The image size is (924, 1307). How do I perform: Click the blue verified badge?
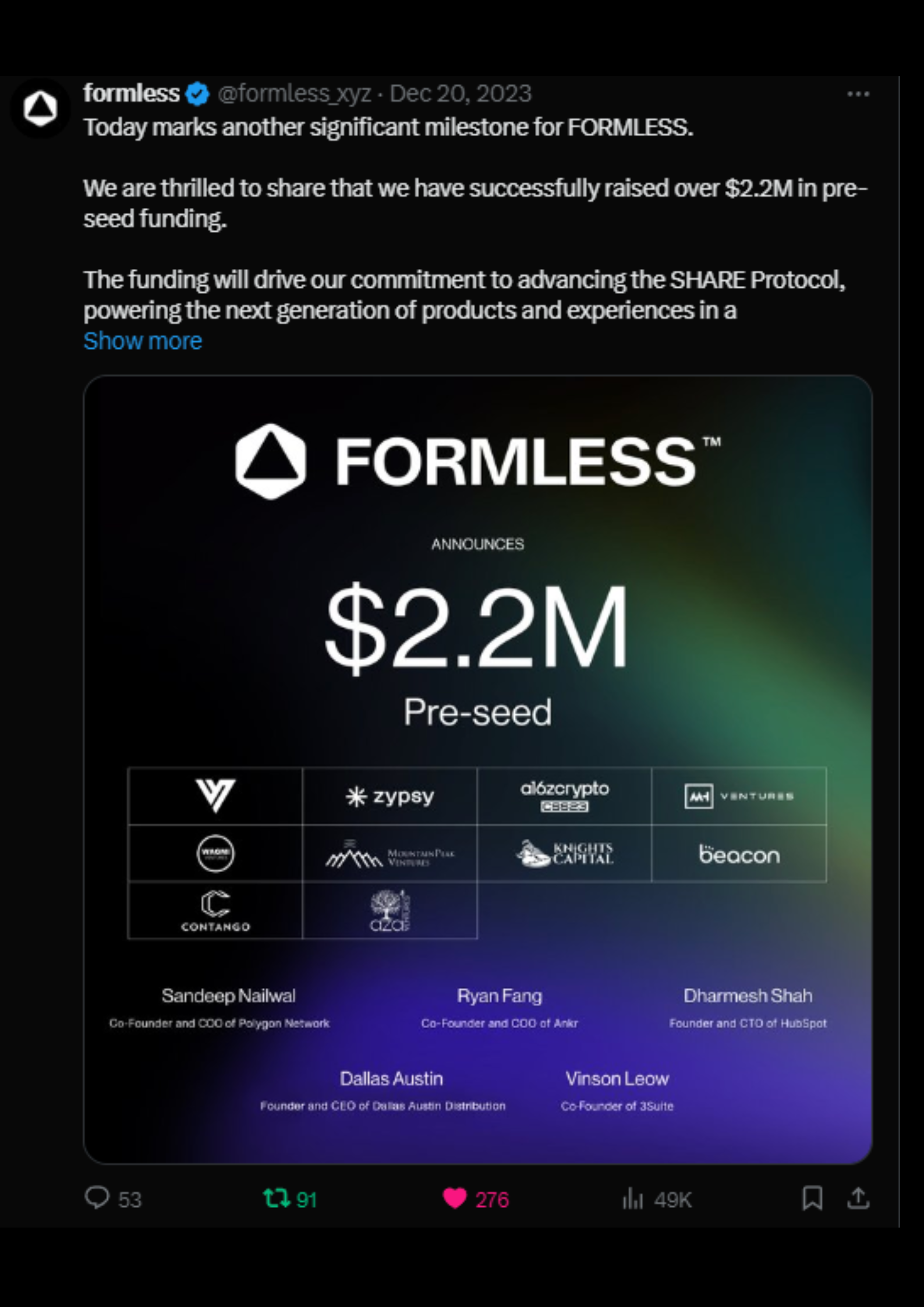tap(197, 94)
